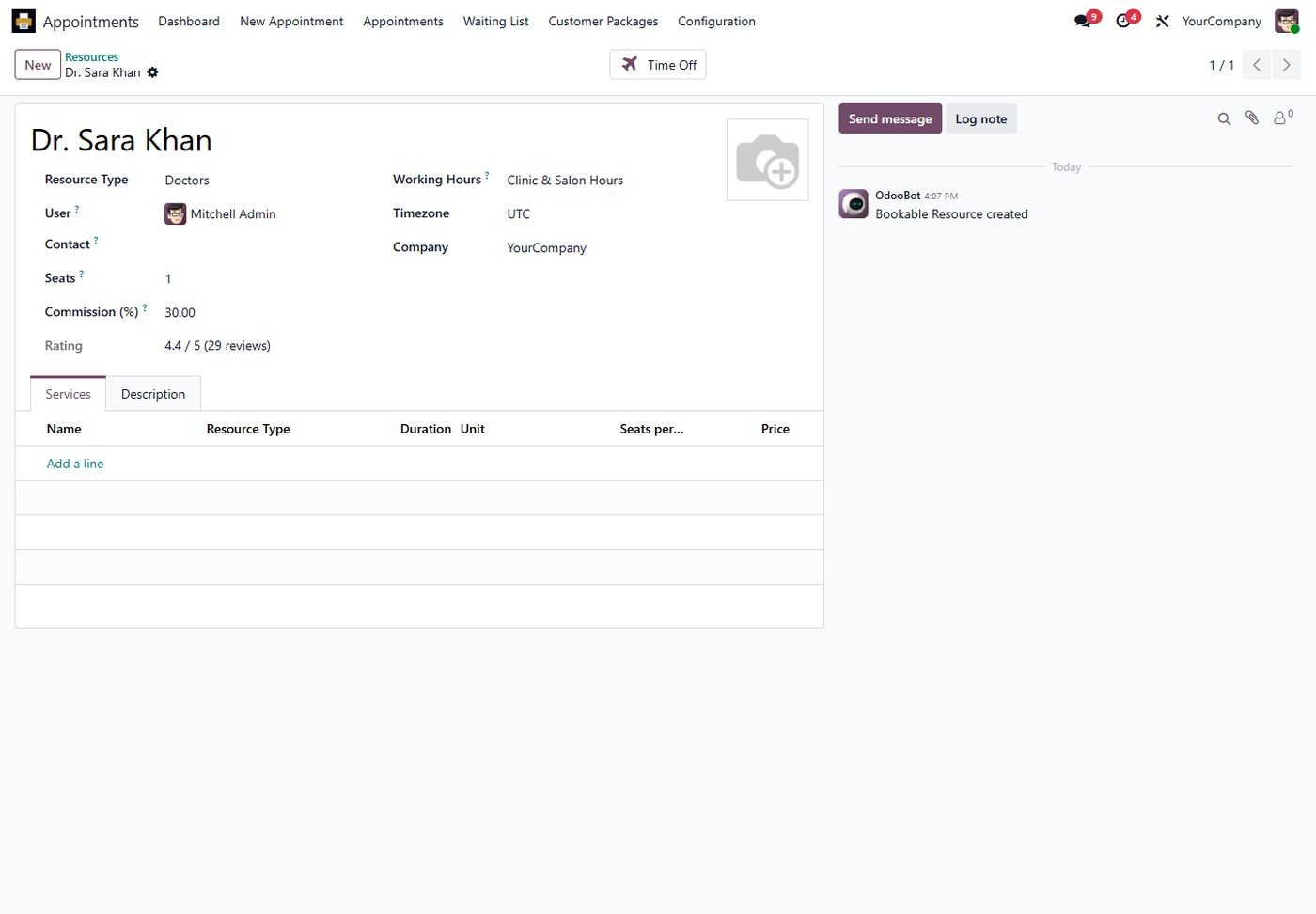1316x914 pixels.
Task: Show the followers icon
Action: [x=1283, y=118]
